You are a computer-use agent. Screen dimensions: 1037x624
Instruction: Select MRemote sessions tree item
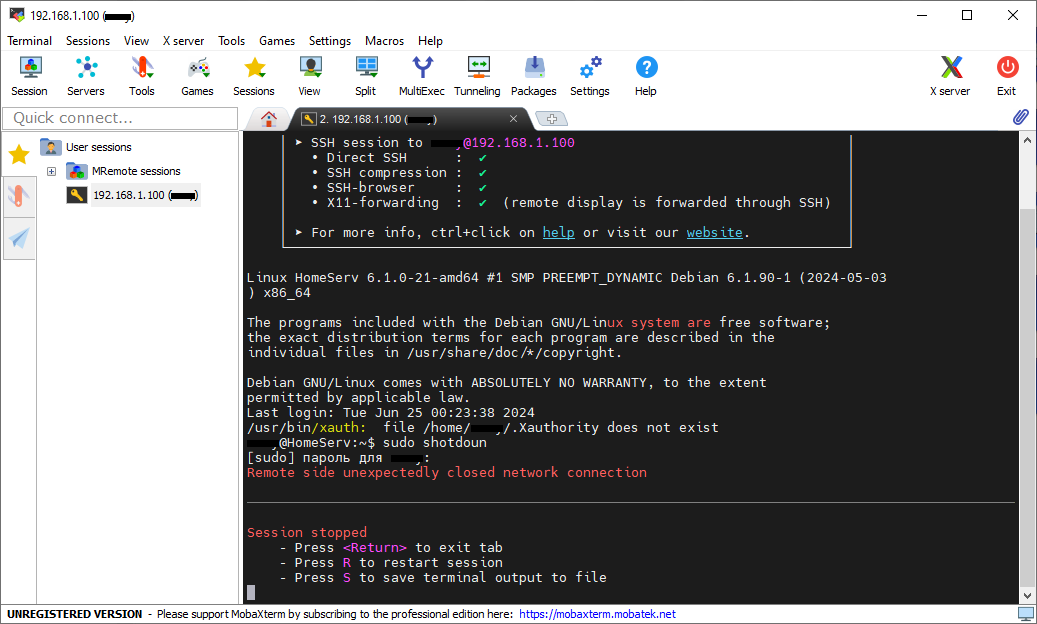tap(136, 171)
